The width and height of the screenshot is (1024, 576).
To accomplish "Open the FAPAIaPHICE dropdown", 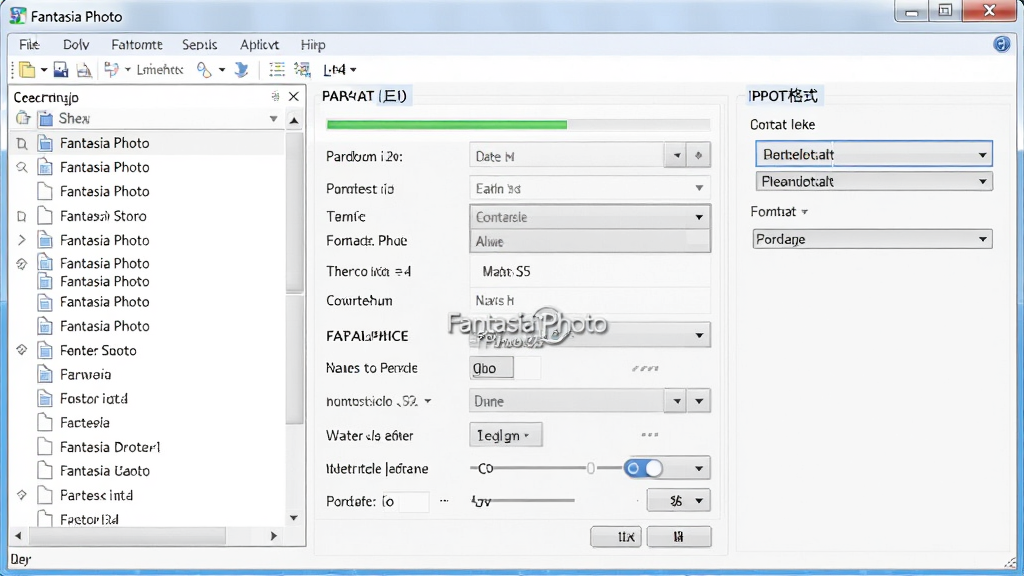I will coord(699,336).
